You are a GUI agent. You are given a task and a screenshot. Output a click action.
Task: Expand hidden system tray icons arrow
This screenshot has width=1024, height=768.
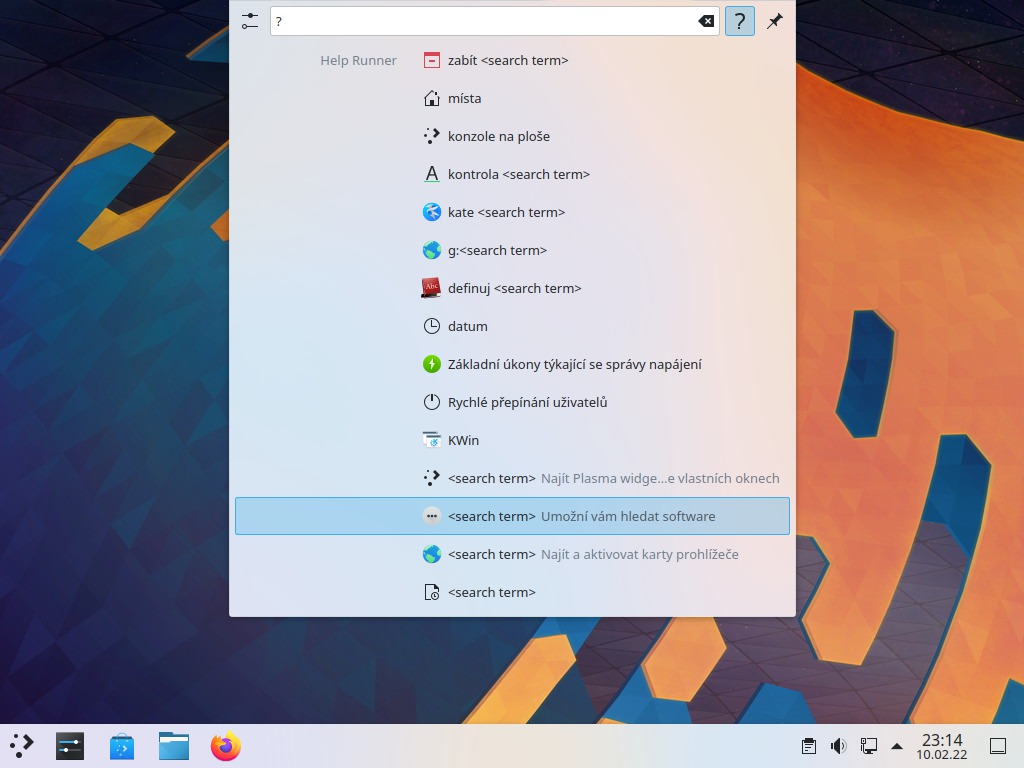coord(897,746)
